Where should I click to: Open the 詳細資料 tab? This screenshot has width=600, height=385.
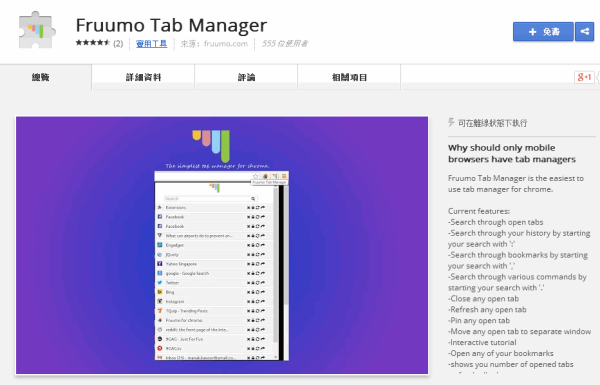[143, 77]
